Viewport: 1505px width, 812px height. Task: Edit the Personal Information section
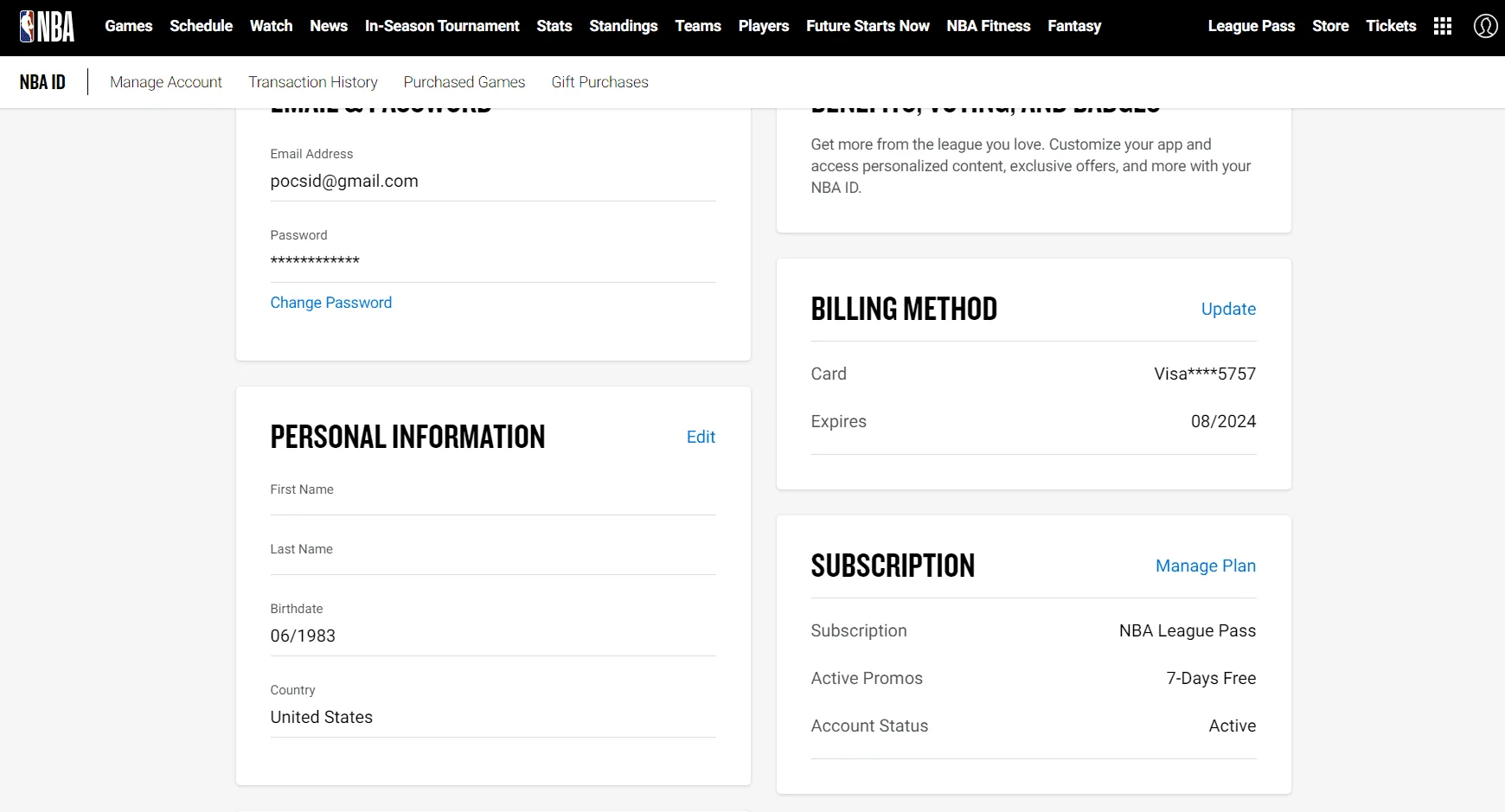[701, 437]
